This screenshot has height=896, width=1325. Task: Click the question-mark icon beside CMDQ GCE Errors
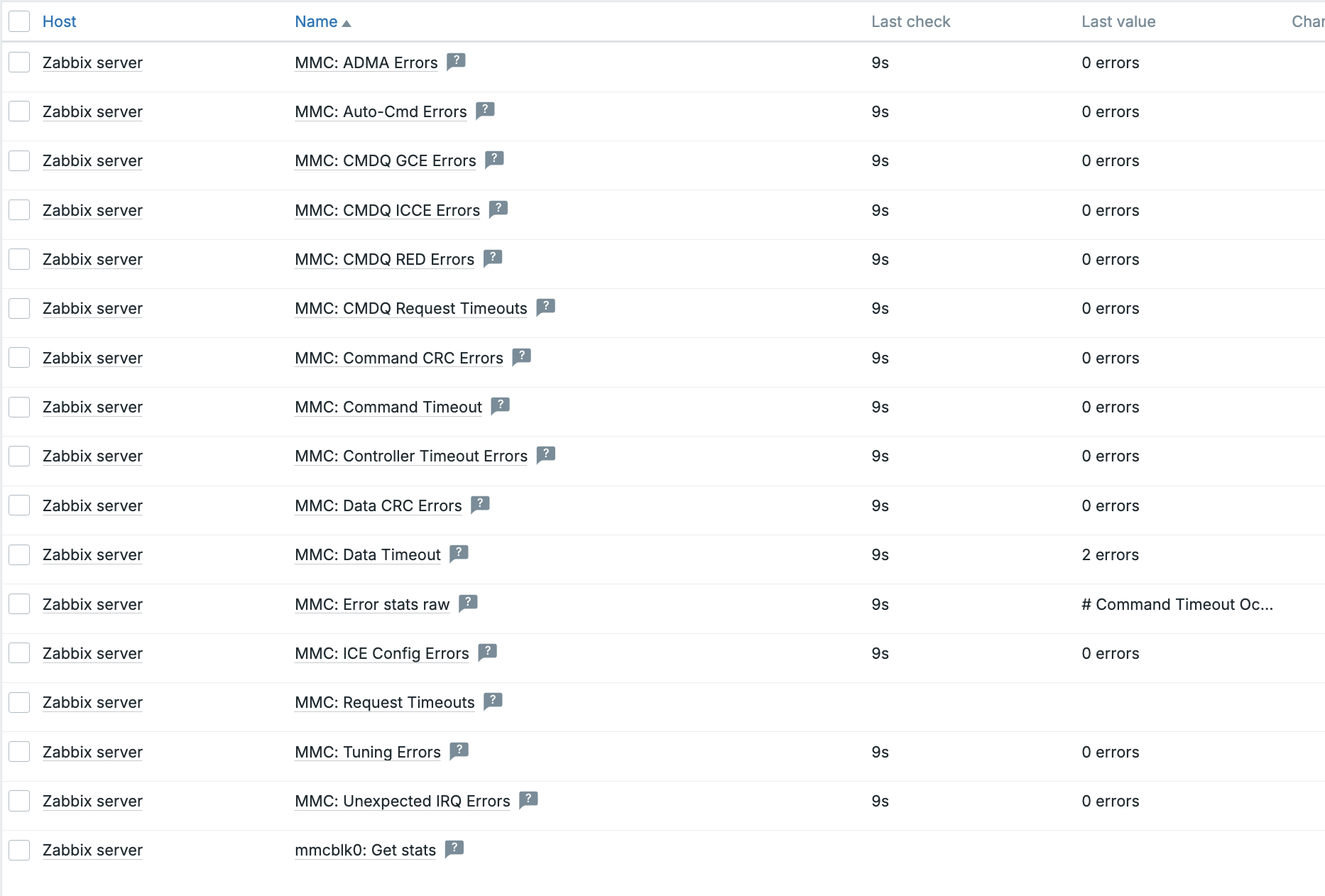click(494, 159)
